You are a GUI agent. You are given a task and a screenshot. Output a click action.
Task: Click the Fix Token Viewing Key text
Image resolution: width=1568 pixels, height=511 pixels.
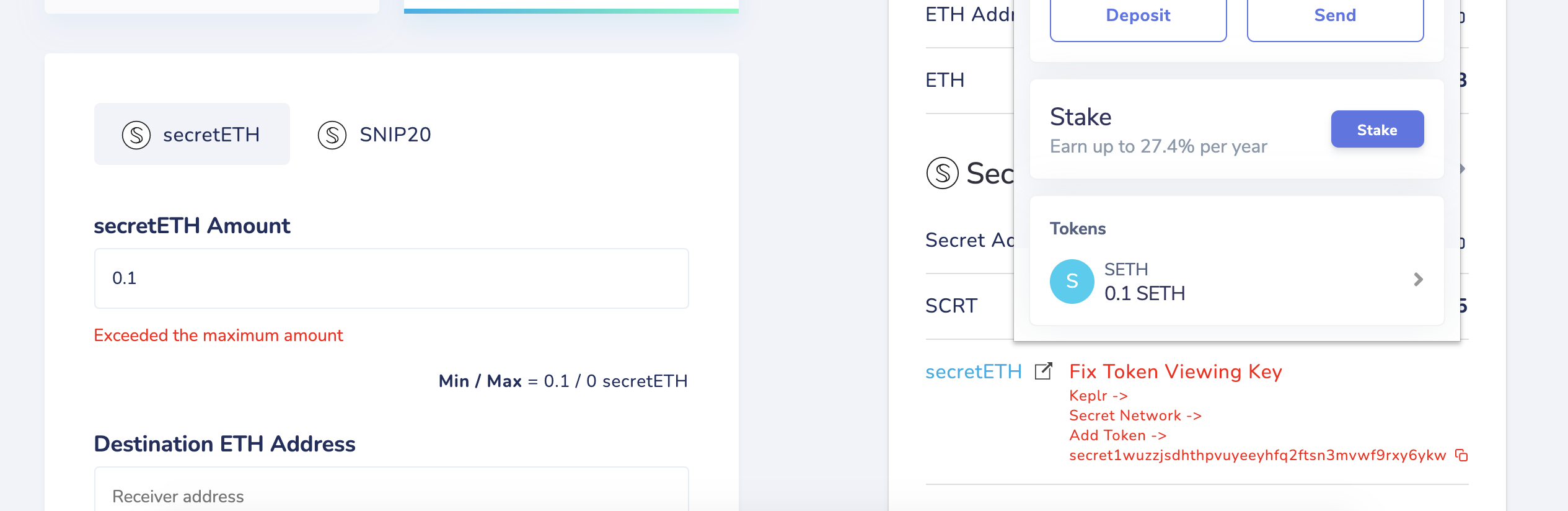tap(1175, 371)
